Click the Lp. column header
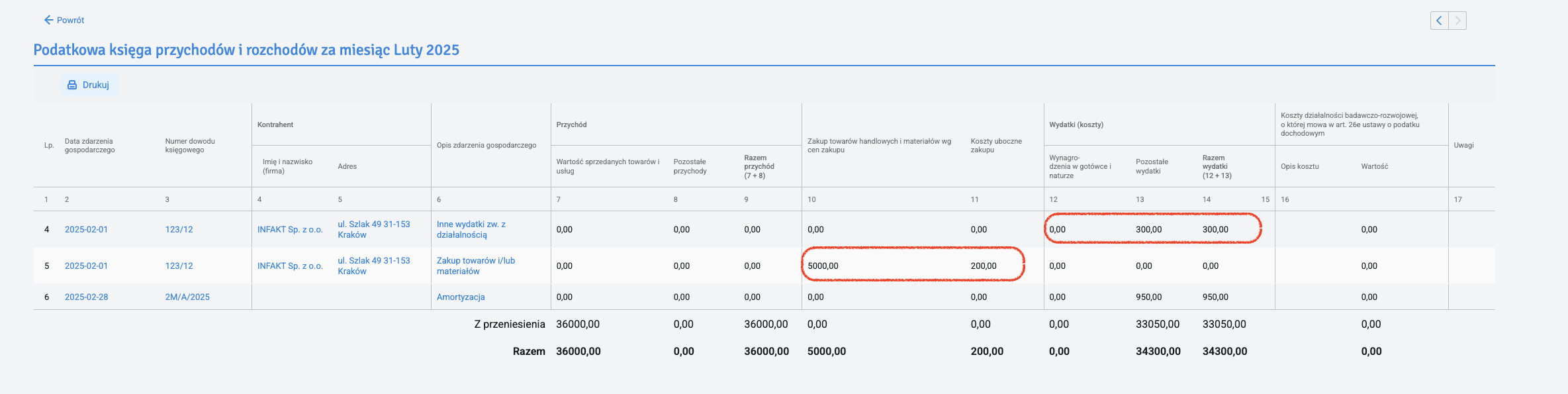The height and width of the screenshot is (394, 1568). pyautogui.click(x=49, y=145)
